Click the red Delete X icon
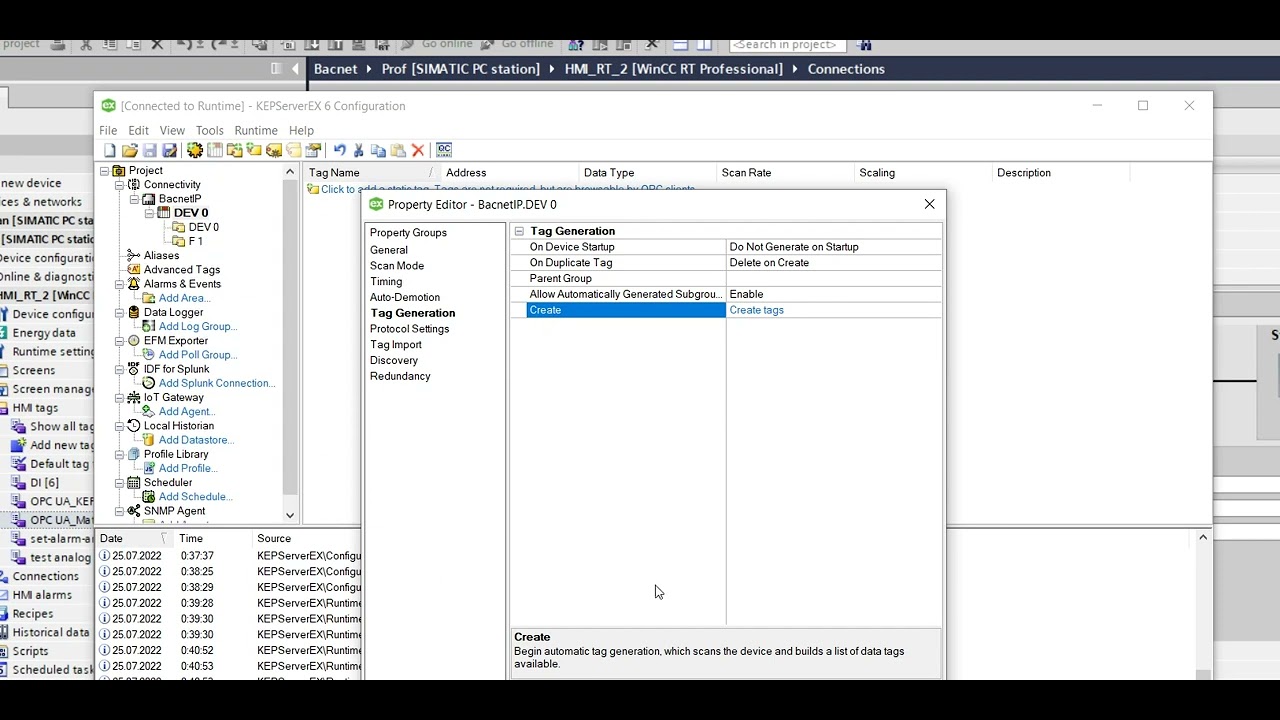1280x720 pixels. (x=418, y=150)
